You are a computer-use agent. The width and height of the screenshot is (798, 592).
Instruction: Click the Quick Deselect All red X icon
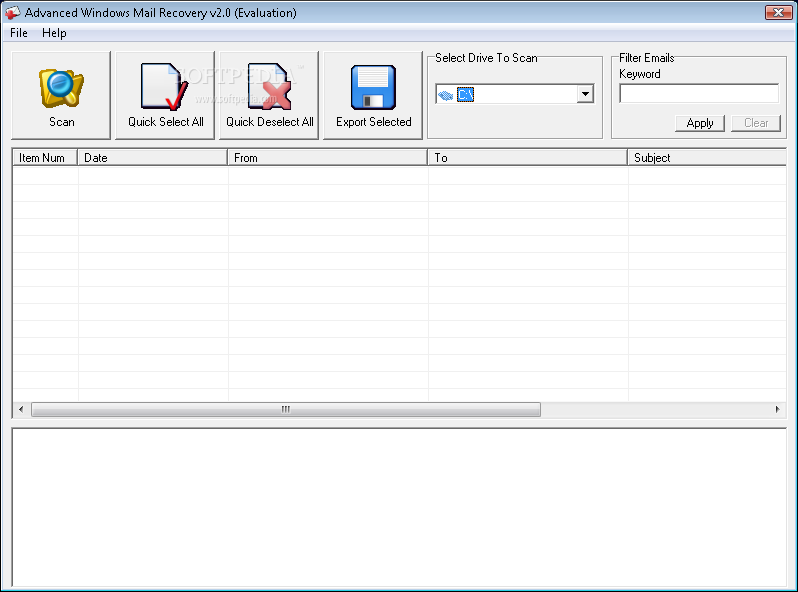(x=269, y=87)
